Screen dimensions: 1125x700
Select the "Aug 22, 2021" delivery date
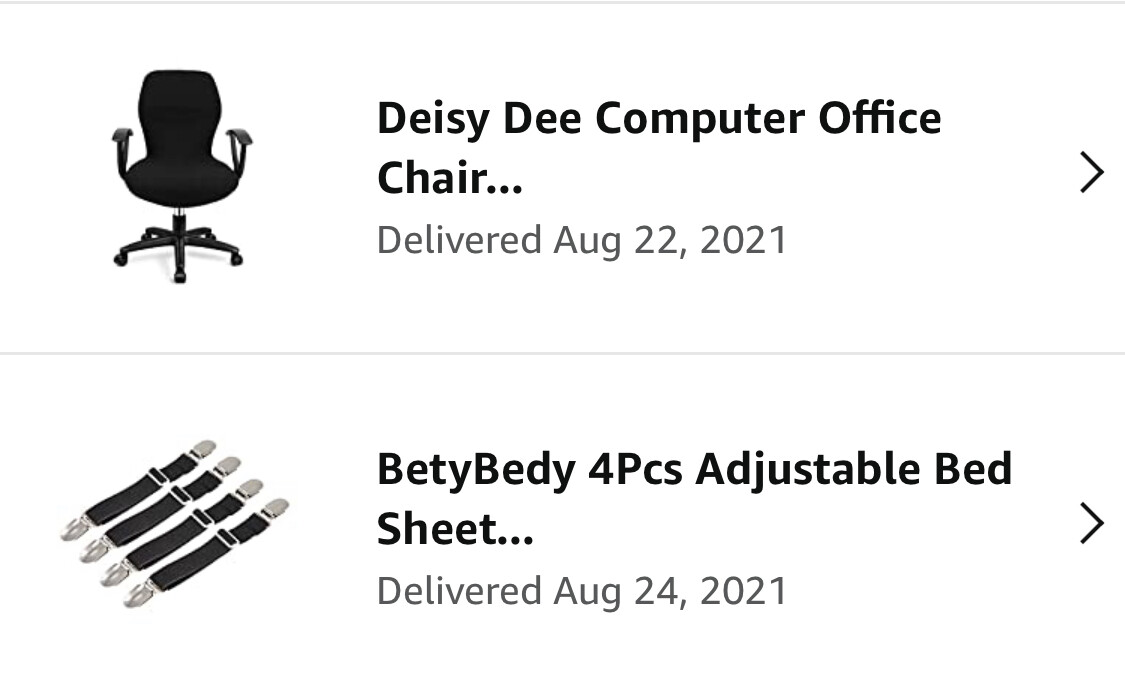point(670,240)
